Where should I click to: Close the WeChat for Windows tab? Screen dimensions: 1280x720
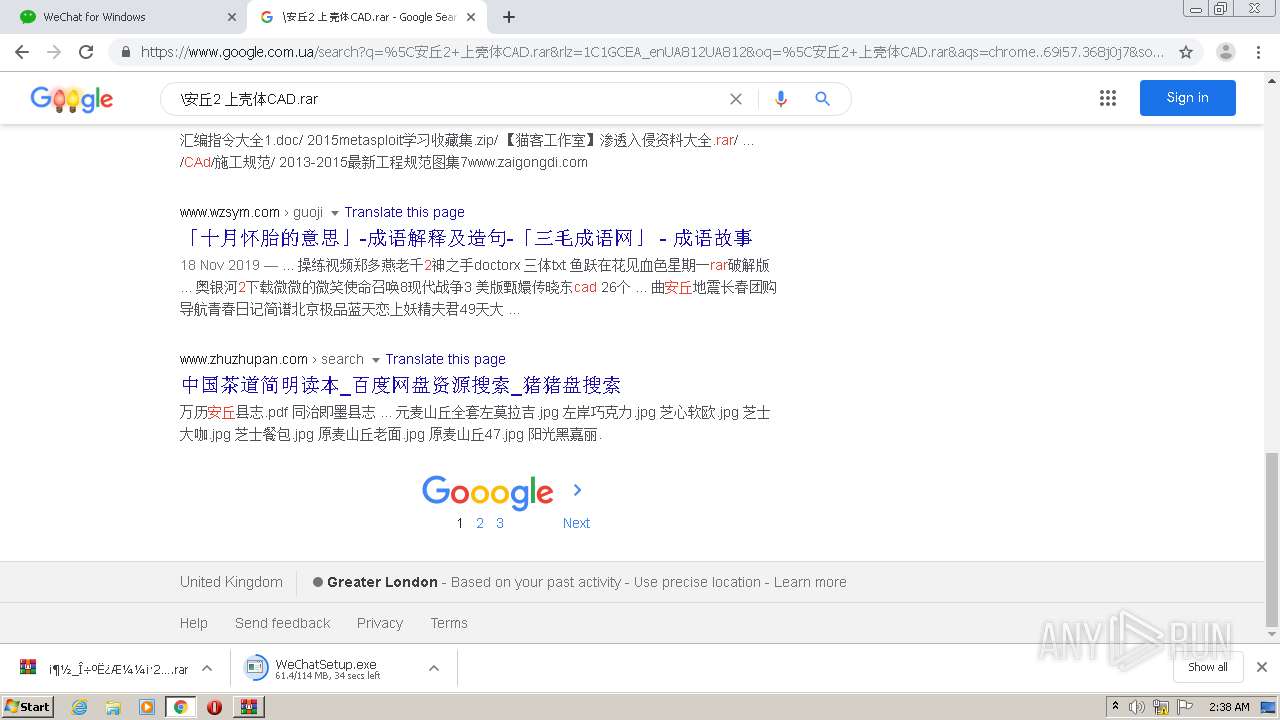[x=232, y=17]
